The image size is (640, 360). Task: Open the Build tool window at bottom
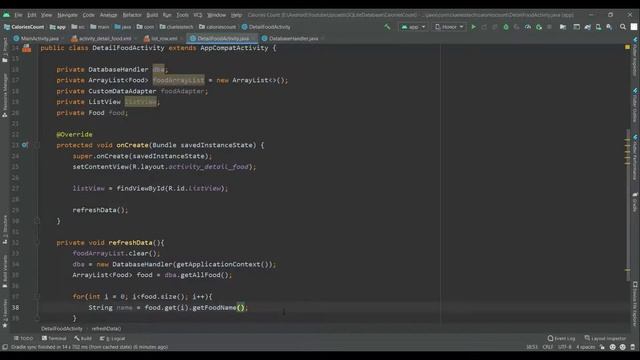[83, 338]
